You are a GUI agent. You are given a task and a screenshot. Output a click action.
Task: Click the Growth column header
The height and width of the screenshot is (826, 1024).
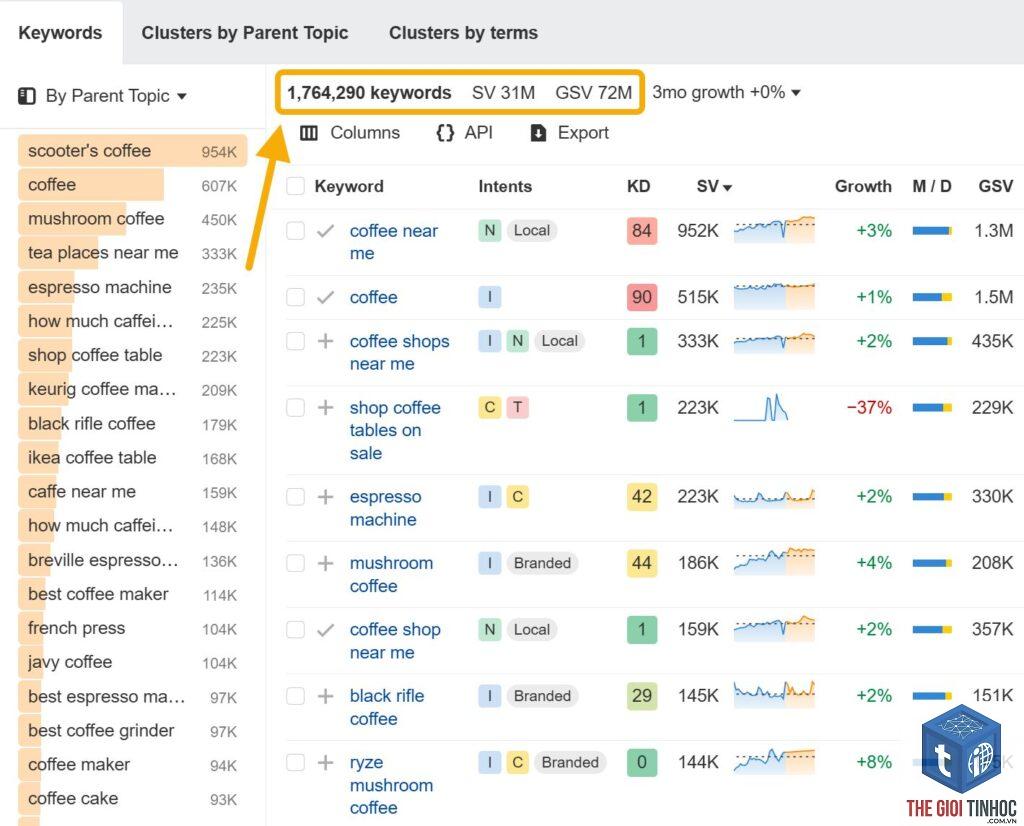point(863,186)
